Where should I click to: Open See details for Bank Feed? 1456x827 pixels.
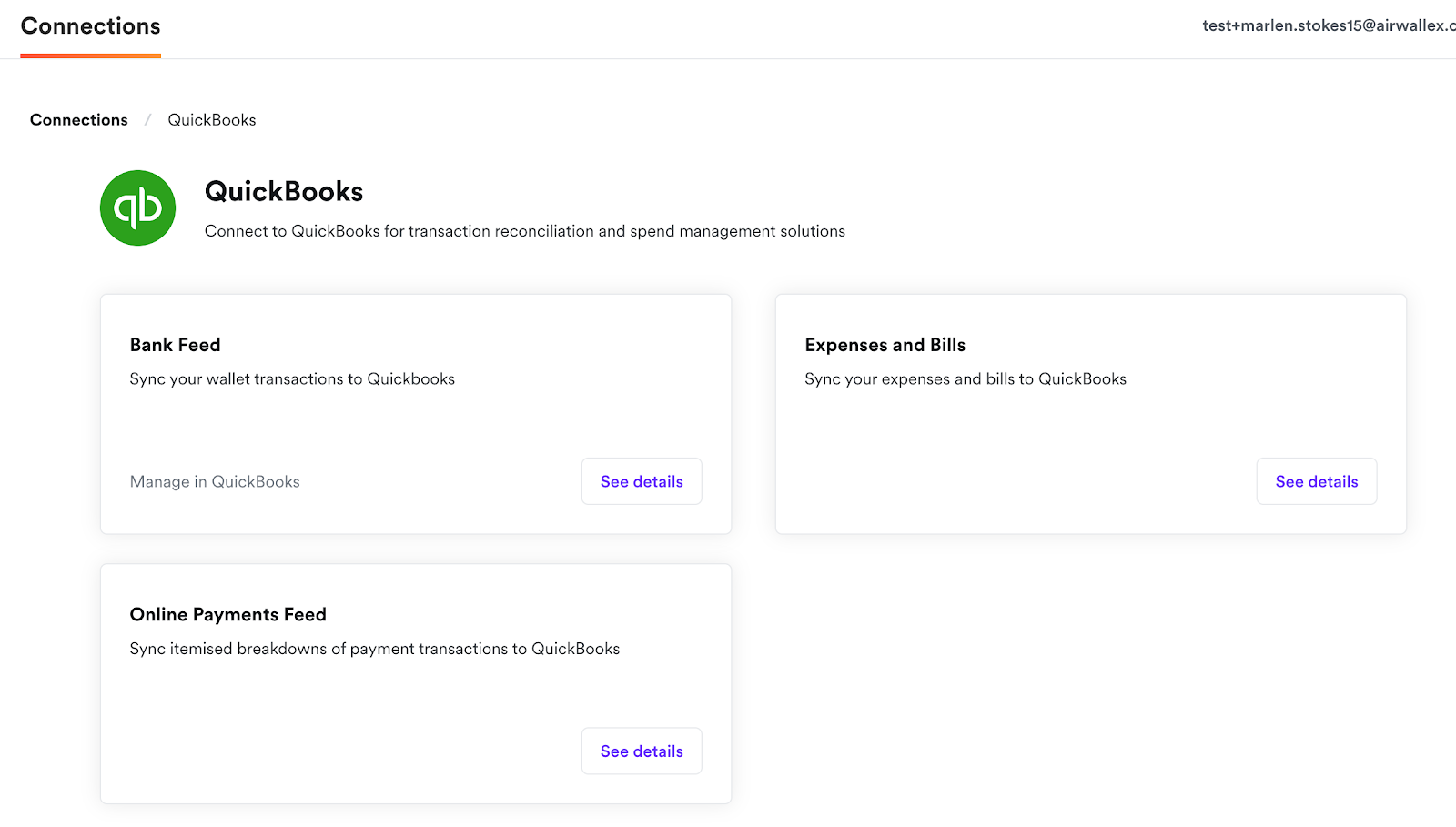[x=642, y=481]
